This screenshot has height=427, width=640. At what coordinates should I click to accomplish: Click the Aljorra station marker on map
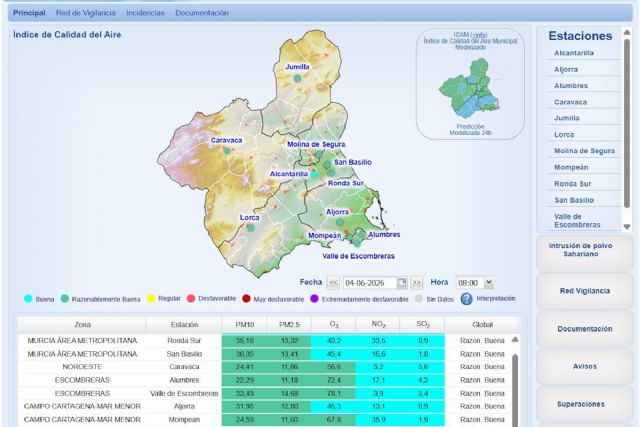[340, 222]
